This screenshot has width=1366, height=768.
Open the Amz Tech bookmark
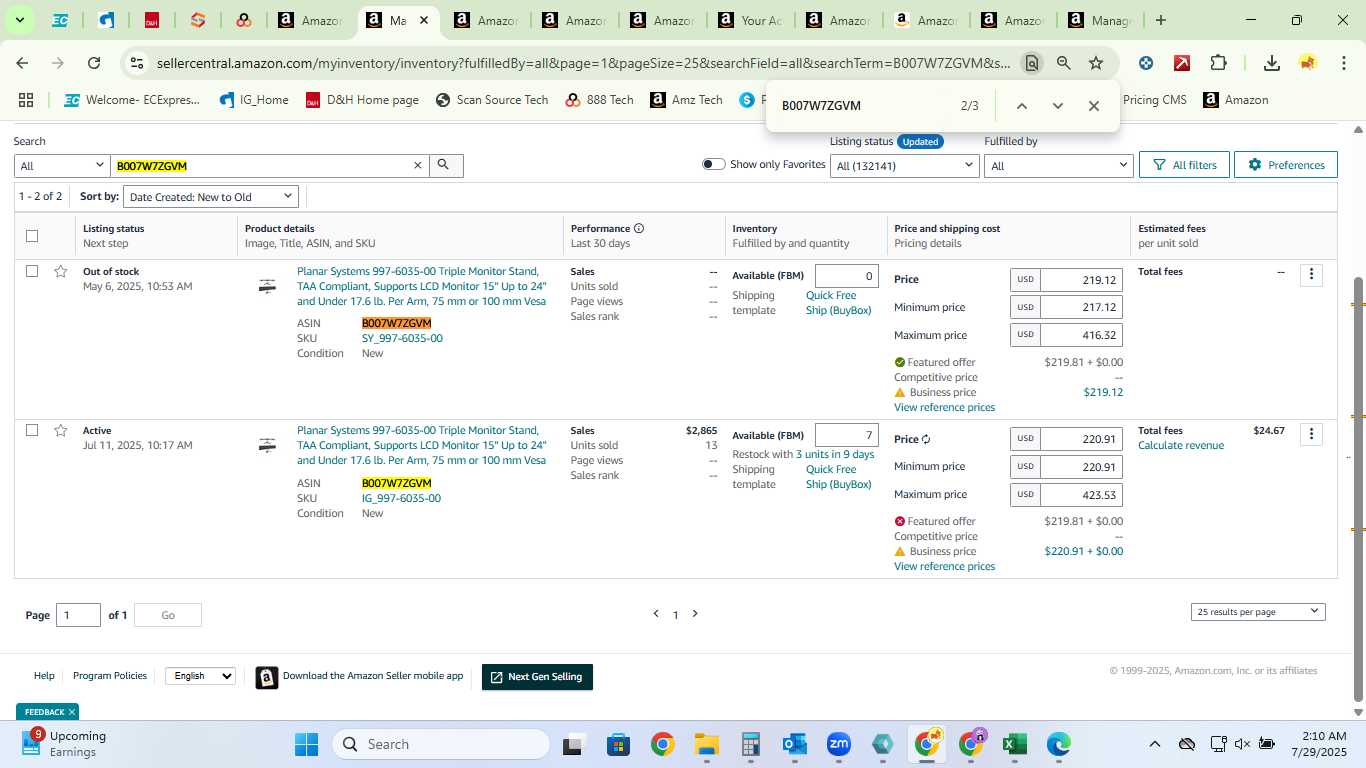(x=686, y=100)
